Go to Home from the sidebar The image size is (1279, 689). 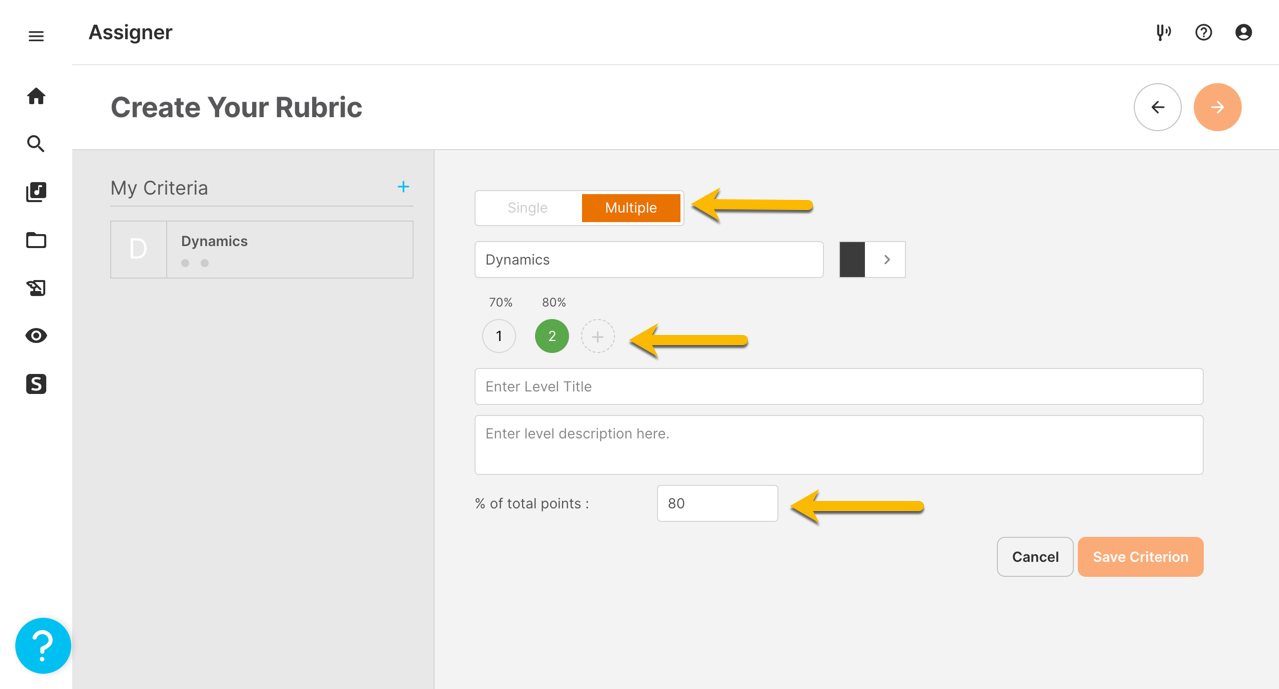pos(36,96)
